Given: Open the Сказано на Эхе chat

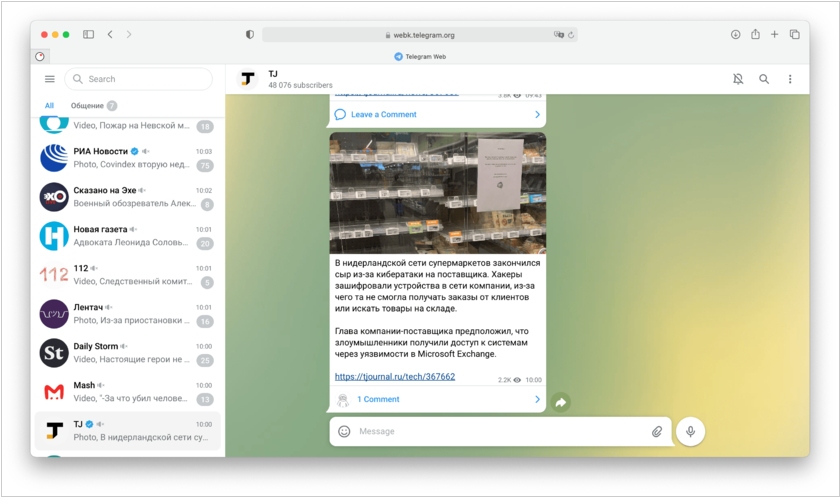Looking at the screenshot, I should [x=128, y=197].
